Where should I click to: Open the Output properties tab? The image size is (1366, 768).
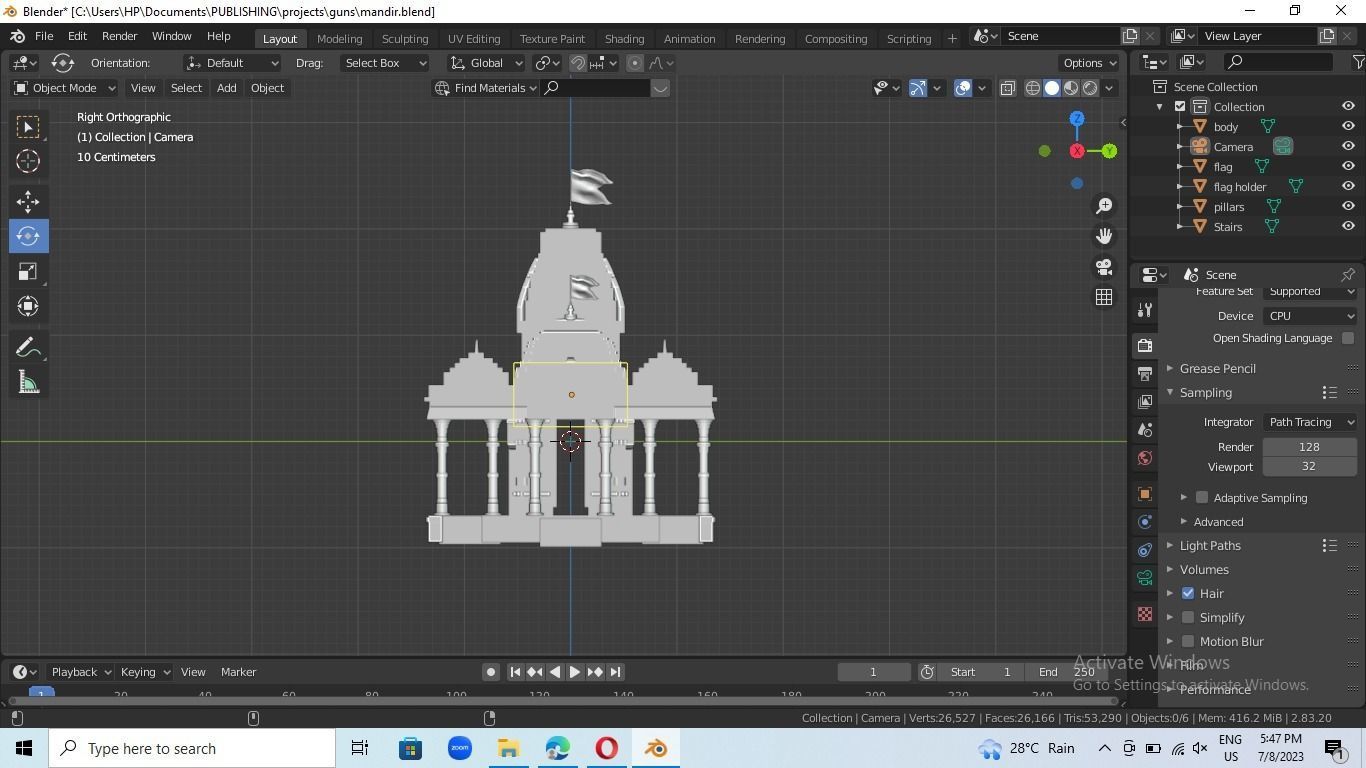[x=1145, y=373]
